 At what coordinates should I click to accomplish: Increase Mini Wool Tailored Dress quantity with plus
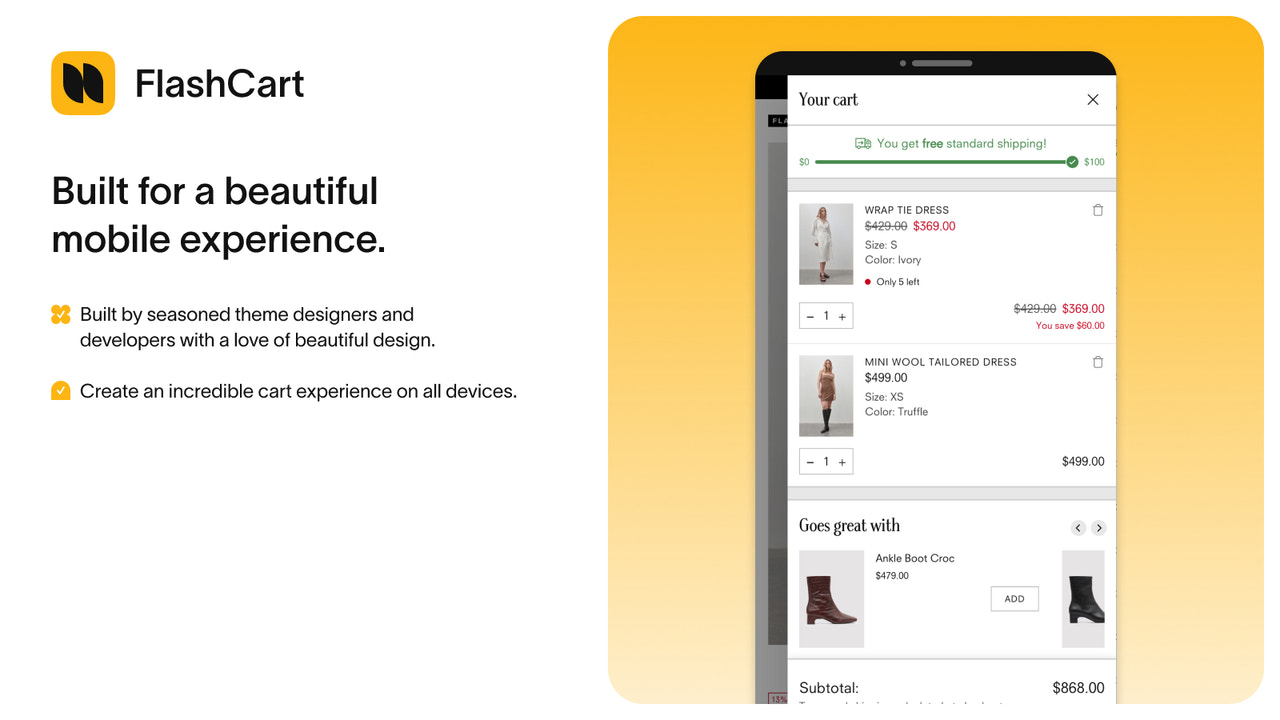point(841,461)
